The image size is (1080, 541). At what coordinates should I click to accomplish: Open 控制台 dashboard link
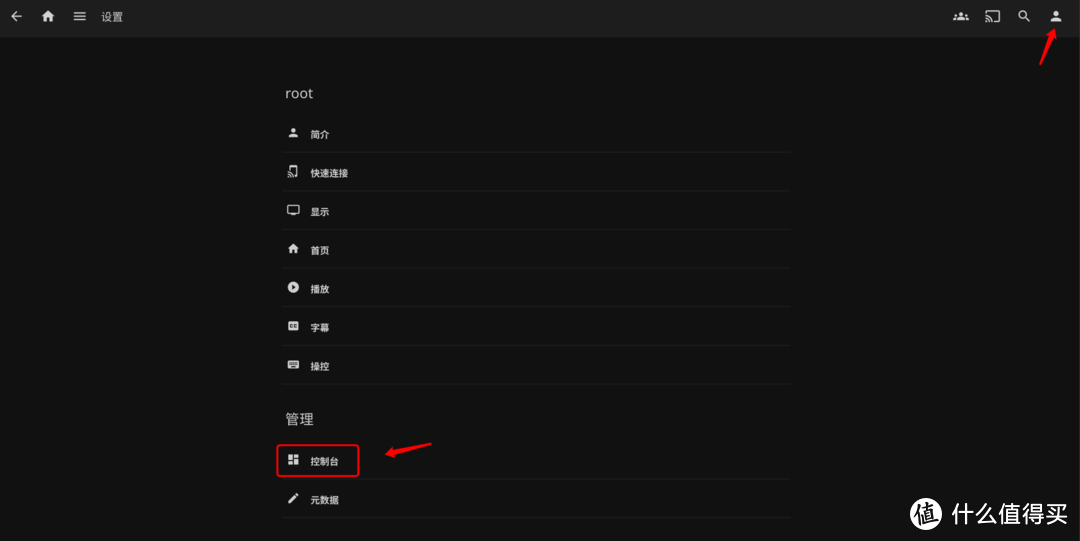tap(324, 461)
